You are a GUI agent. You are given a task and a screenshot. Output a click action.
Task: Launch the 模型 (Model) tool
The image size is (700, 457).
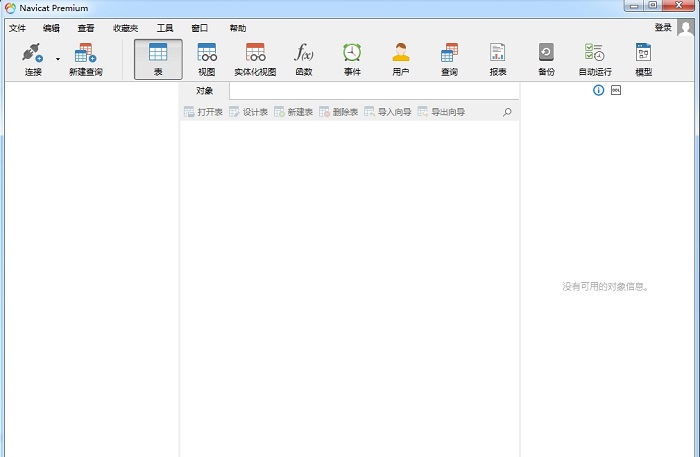click(x=643, y=59)
